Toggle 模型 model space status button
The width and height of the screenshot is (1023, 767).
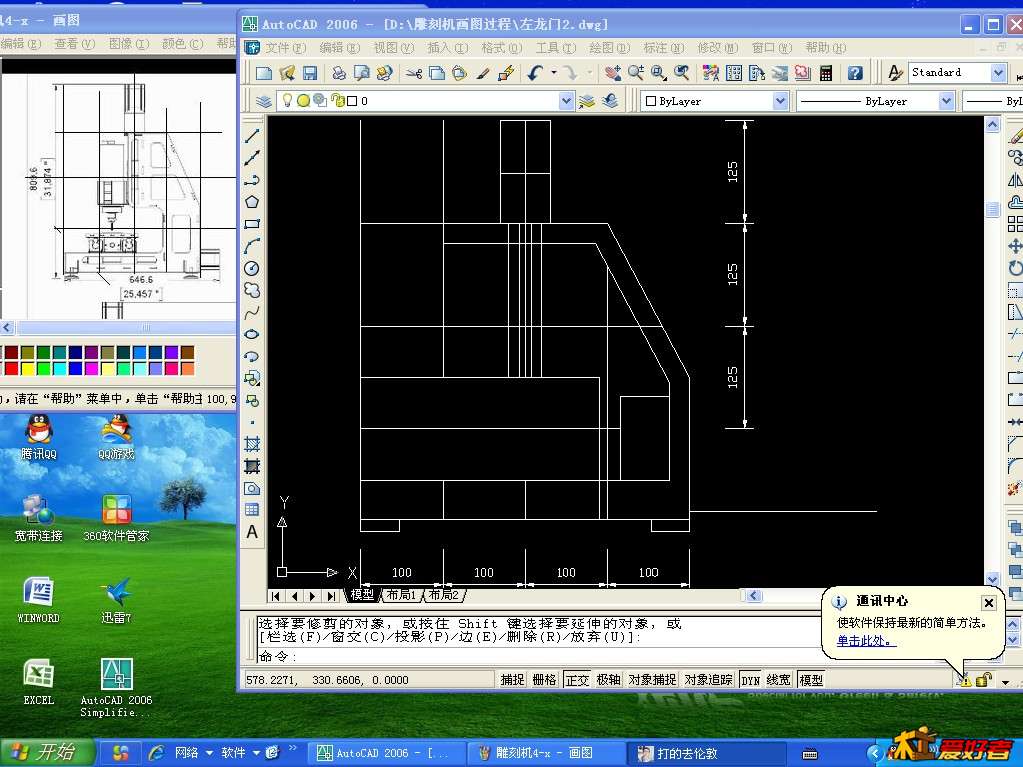[811, 680]
